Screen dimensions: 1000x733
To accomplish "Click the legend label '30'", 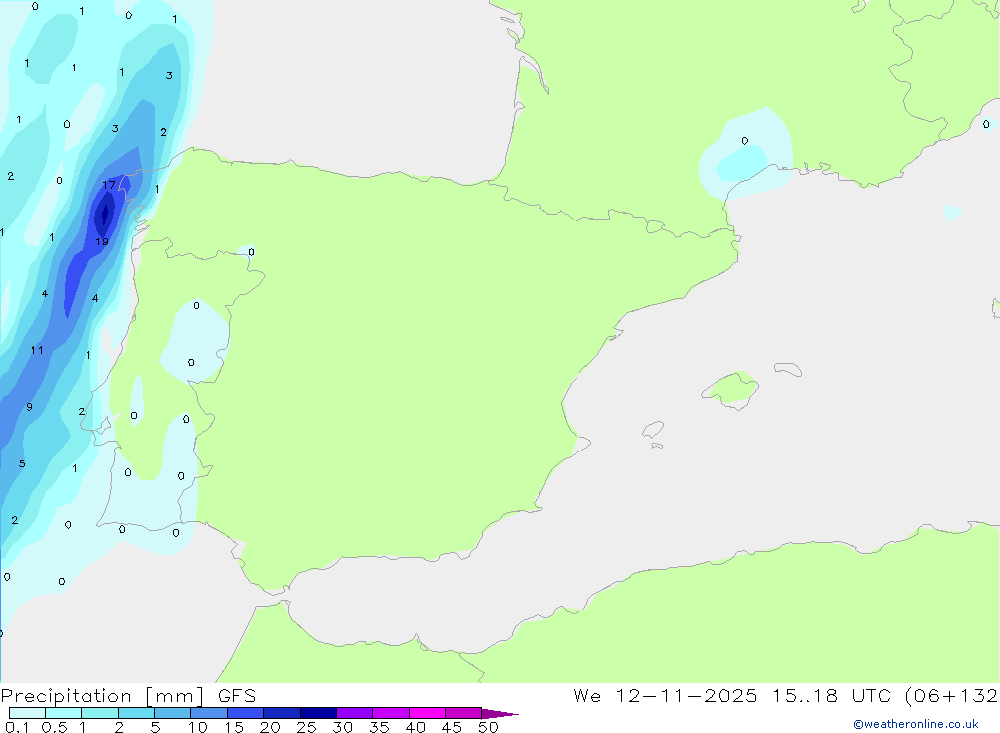I will click(342, 727).
